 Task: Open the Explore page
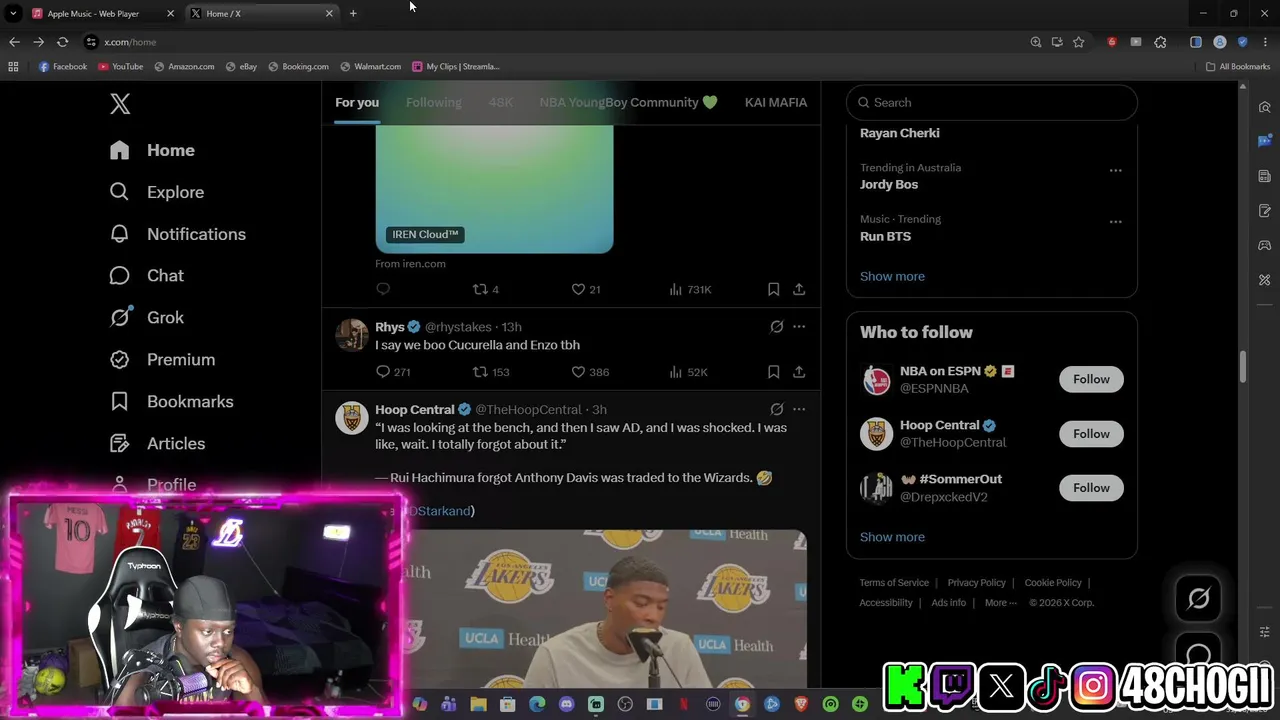(156, 192)
